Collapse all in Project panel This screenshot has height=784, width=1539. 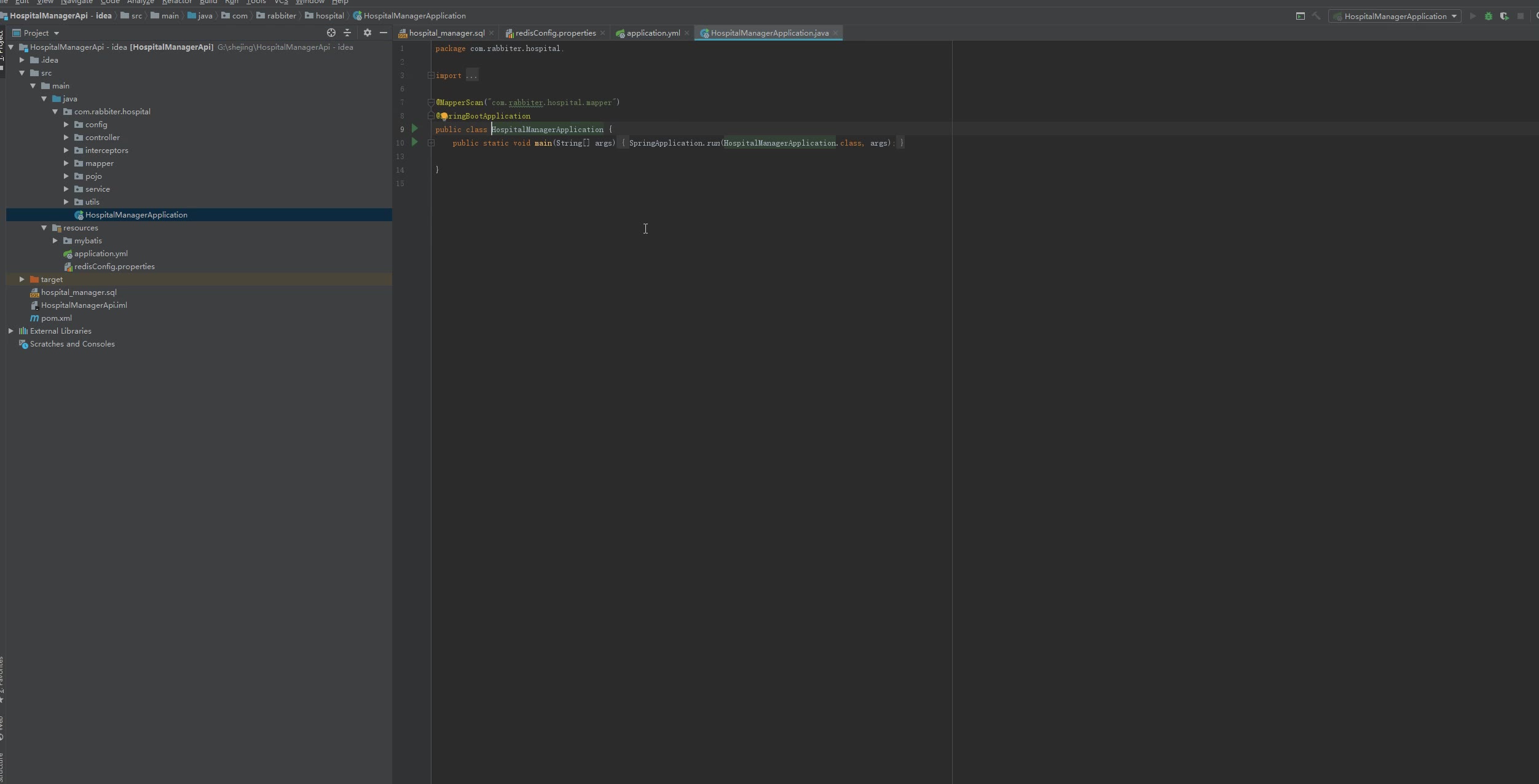click(347, 33)
